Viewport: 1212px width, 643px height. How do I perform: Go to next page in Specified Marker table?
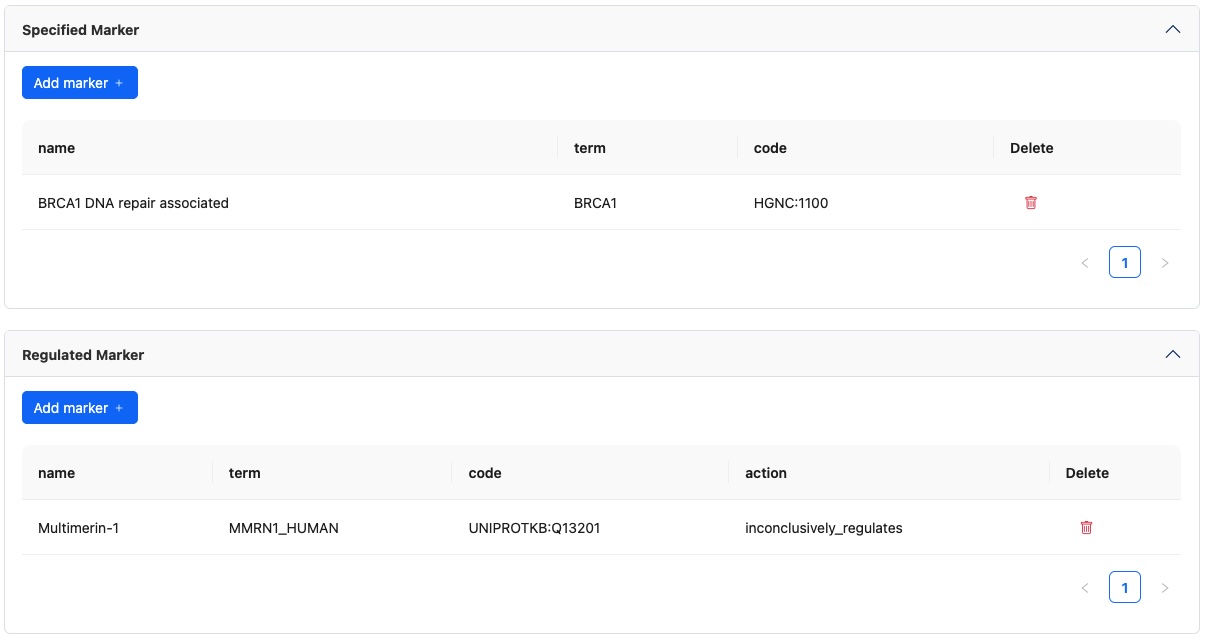(1165, 263)
